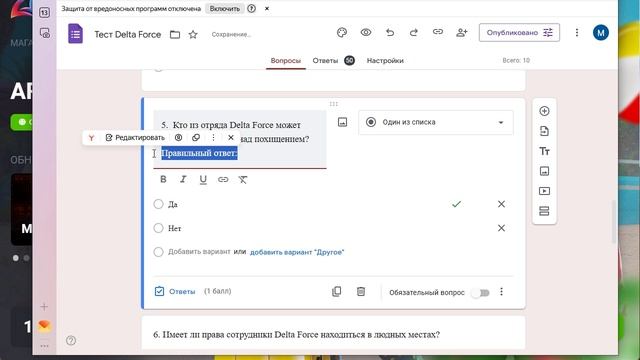The image size is (640, 360).
Task: Apply italic formatting to question text
Action: pyautogui.click(x=183, y=179)
